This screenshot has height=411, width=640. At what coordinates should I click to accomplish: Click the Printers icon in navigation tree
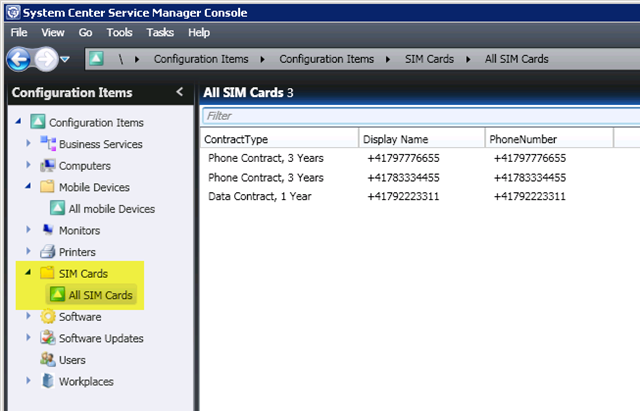(47, 252)
